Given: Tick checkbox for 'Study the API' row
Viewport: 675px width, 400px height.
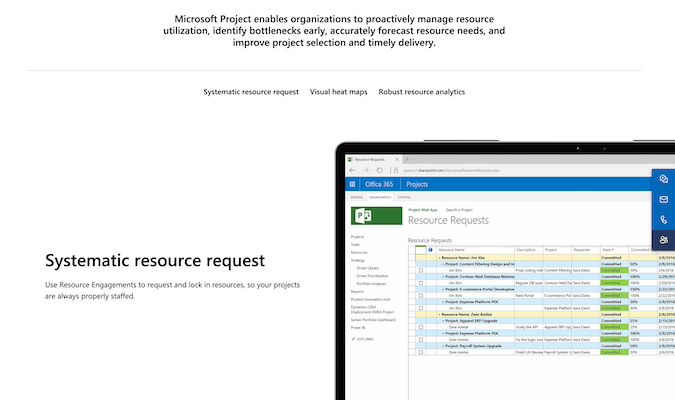Looking at the screenshot, I should pos(421,327).
